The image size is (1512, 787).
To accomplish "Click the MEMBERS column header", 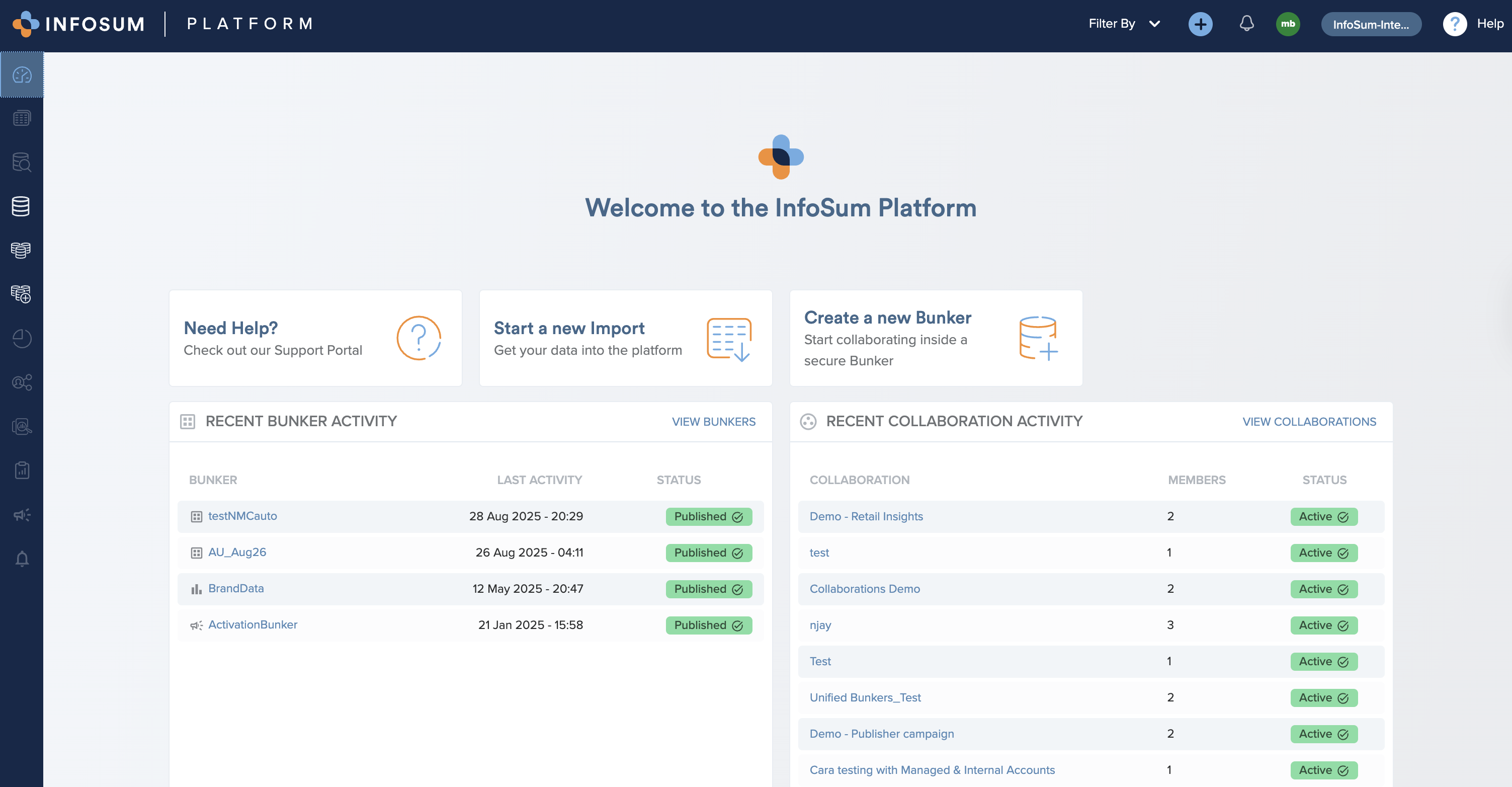I will (1196, 480).
